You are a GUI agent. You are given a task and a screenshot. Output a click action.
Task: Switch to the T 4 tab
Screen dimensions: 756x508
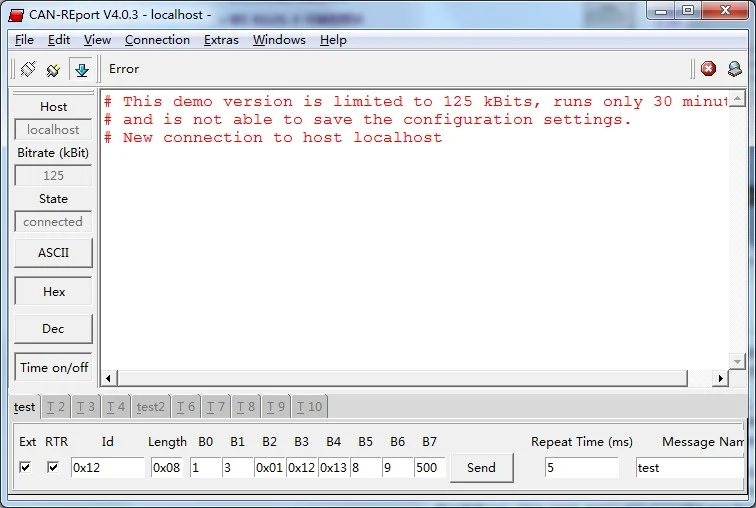(116, 407)
